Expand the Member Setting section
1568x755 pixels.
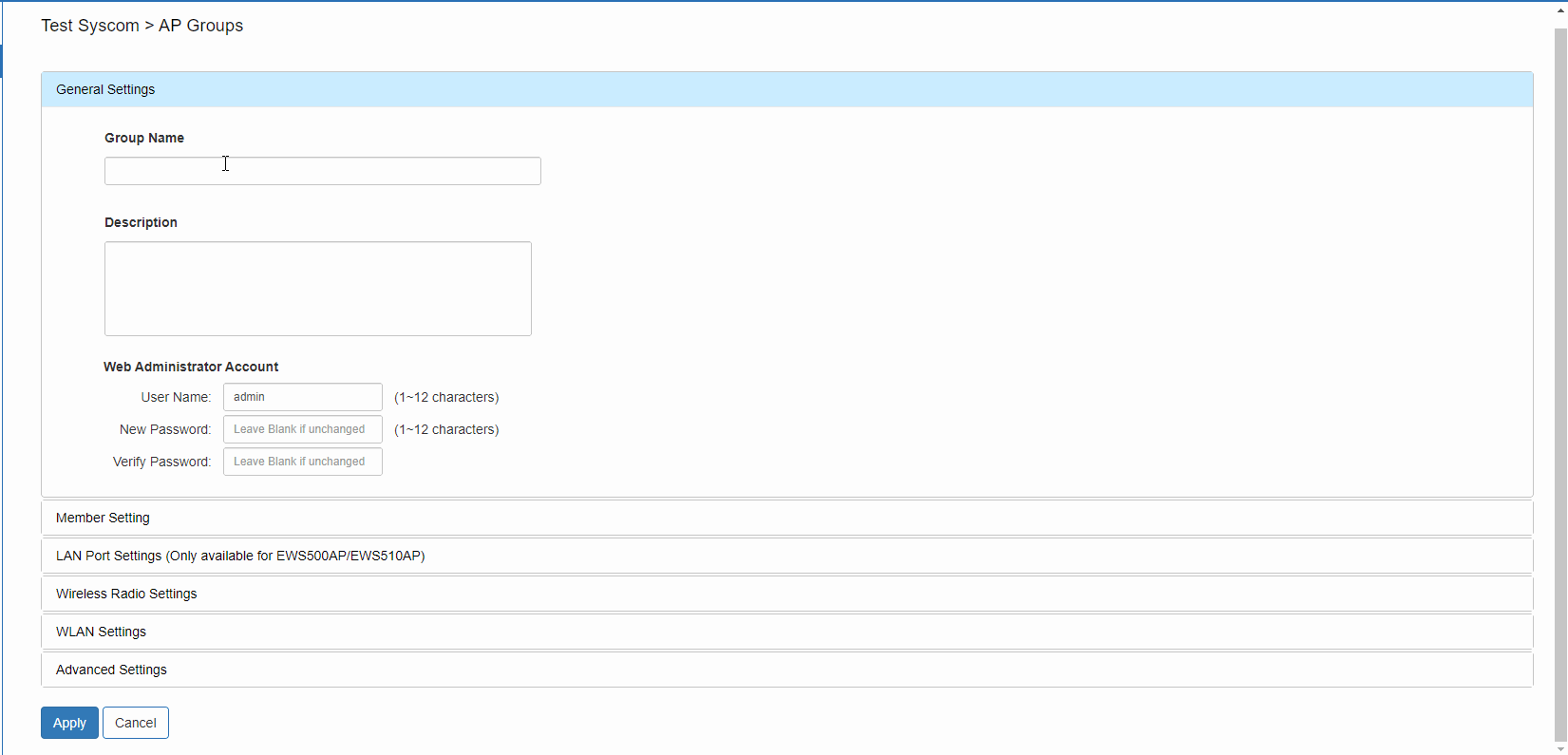[787, 518]
